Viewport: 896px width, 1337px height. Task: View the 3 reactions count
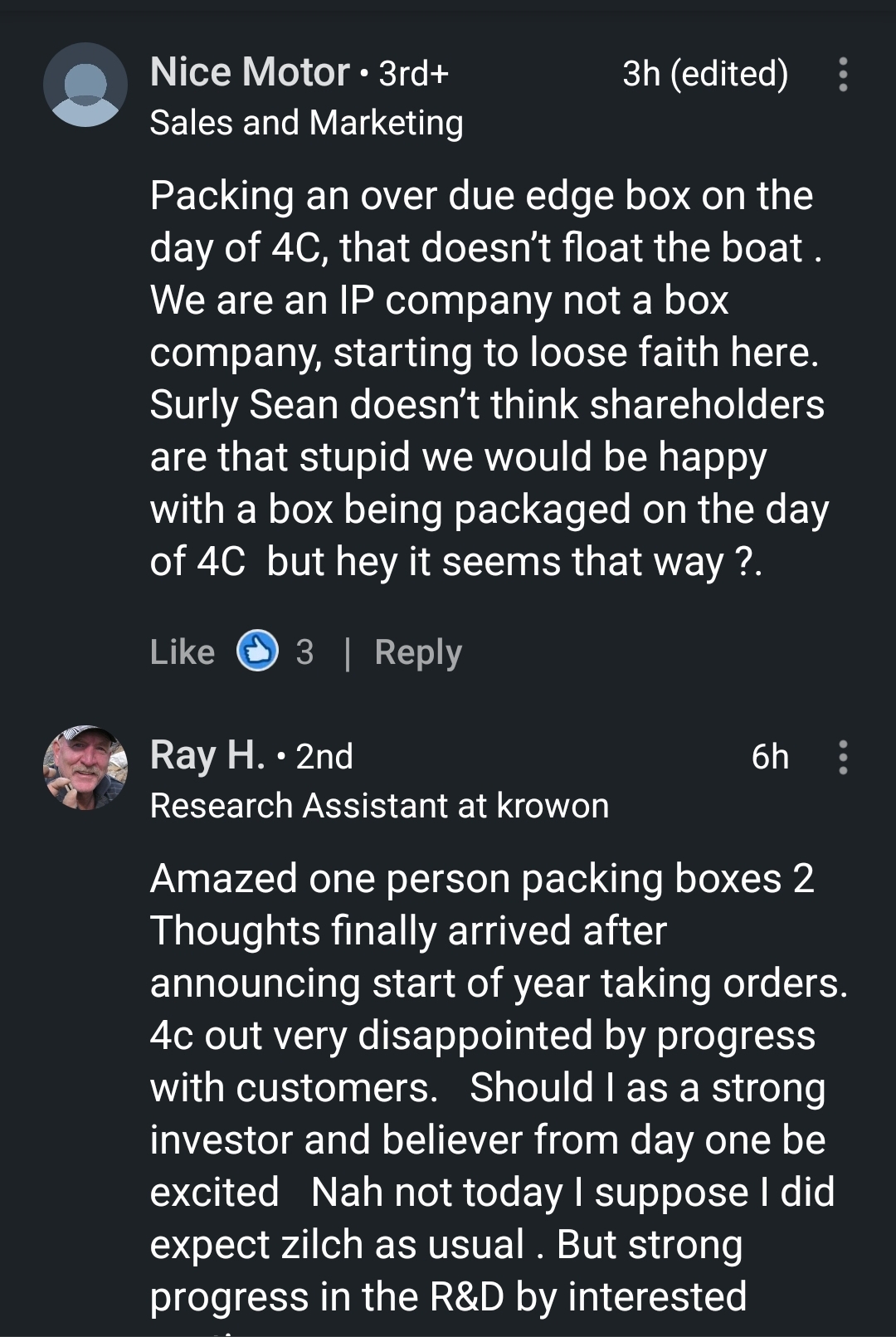(x=305, y=652)
